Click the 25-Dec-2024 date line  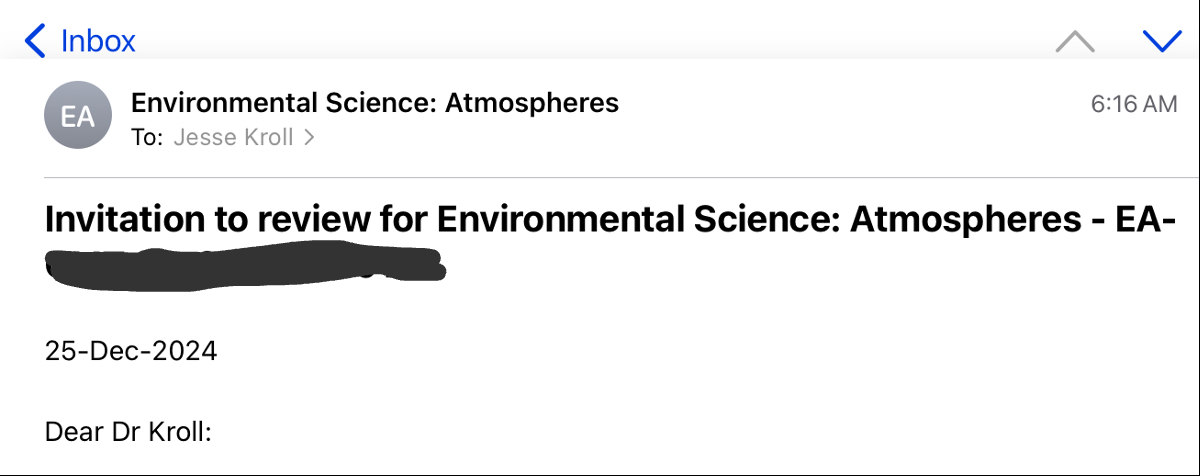pyautogui.click(x=131, y=351)
